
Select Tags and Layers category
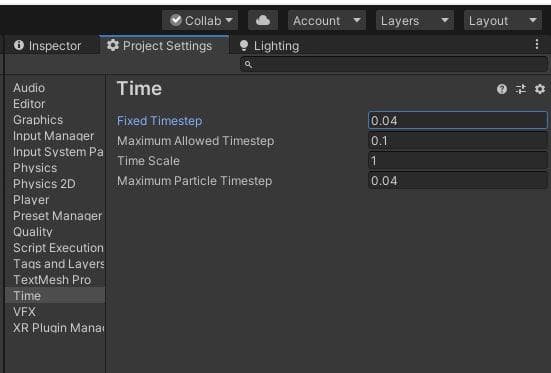pos(55,264)
